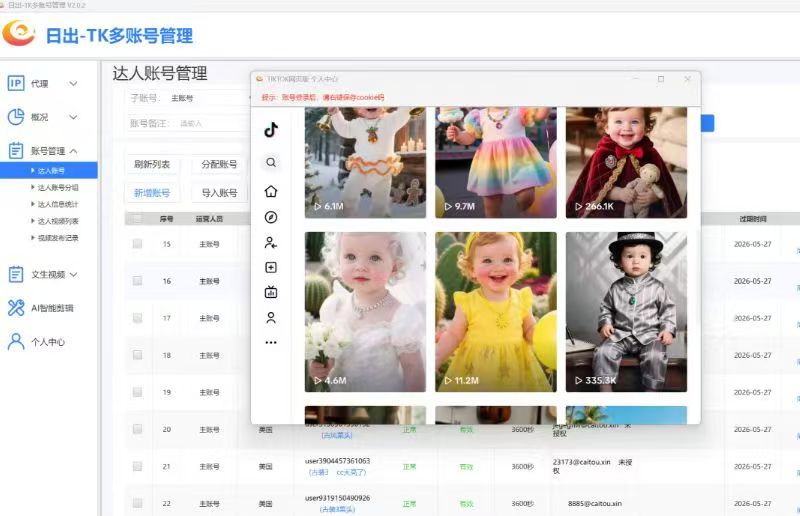Expand the 概况 menu chevron
Viewport: 800px width, 516px height.
(x=73, y=117)
